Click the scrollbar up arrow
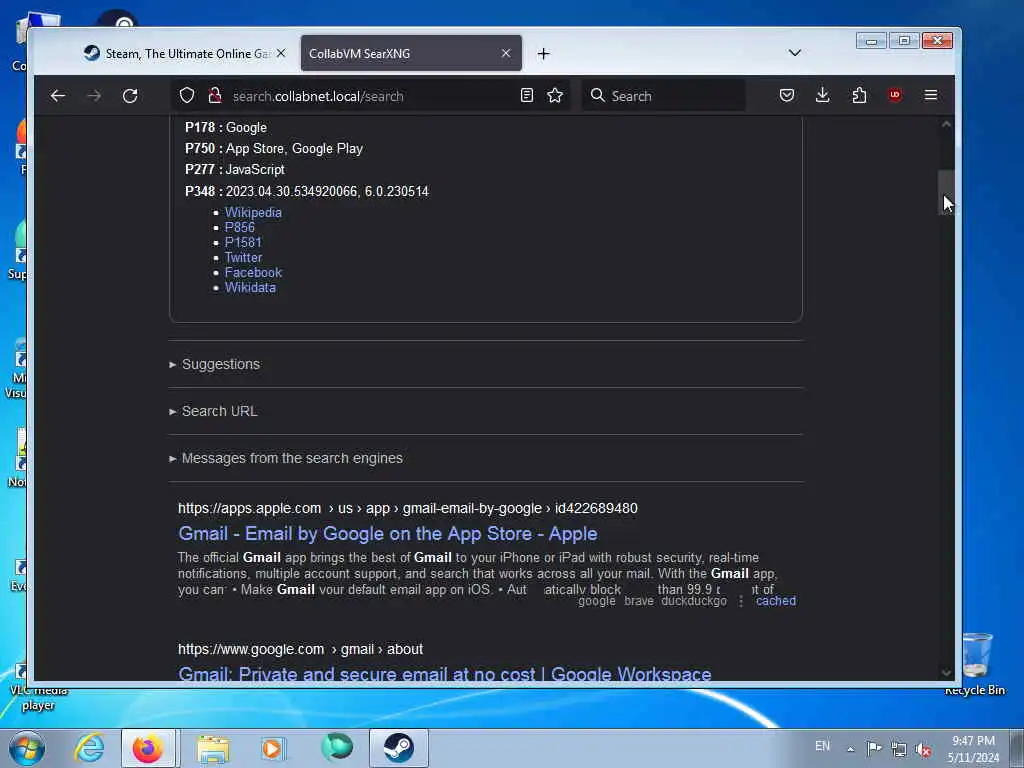Image resolution: width=1024 pixels, height=768 pixels. click(x=946, y=124)
